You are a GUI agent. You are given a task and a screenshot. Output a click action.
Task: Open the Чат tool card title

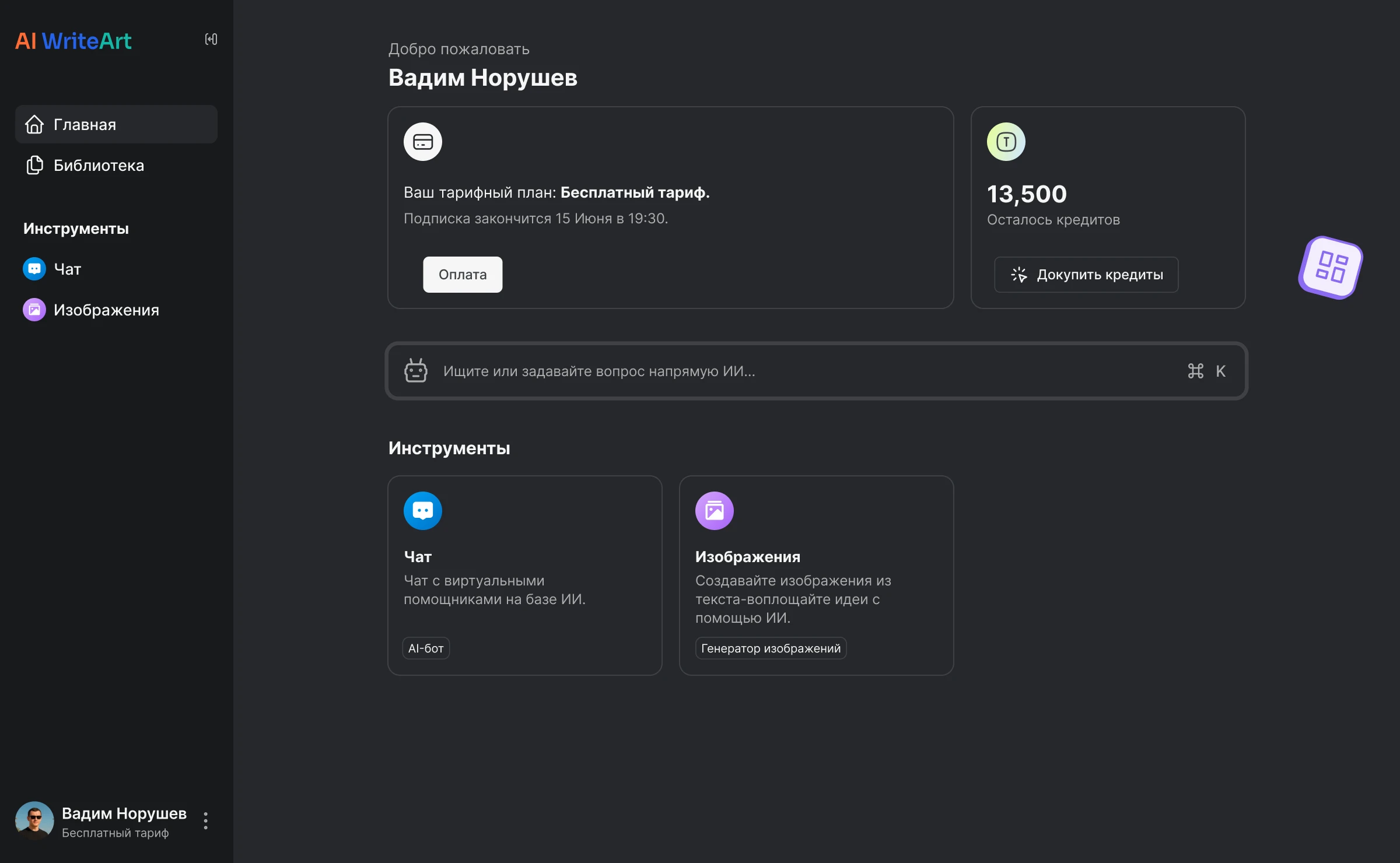point(418,557)
